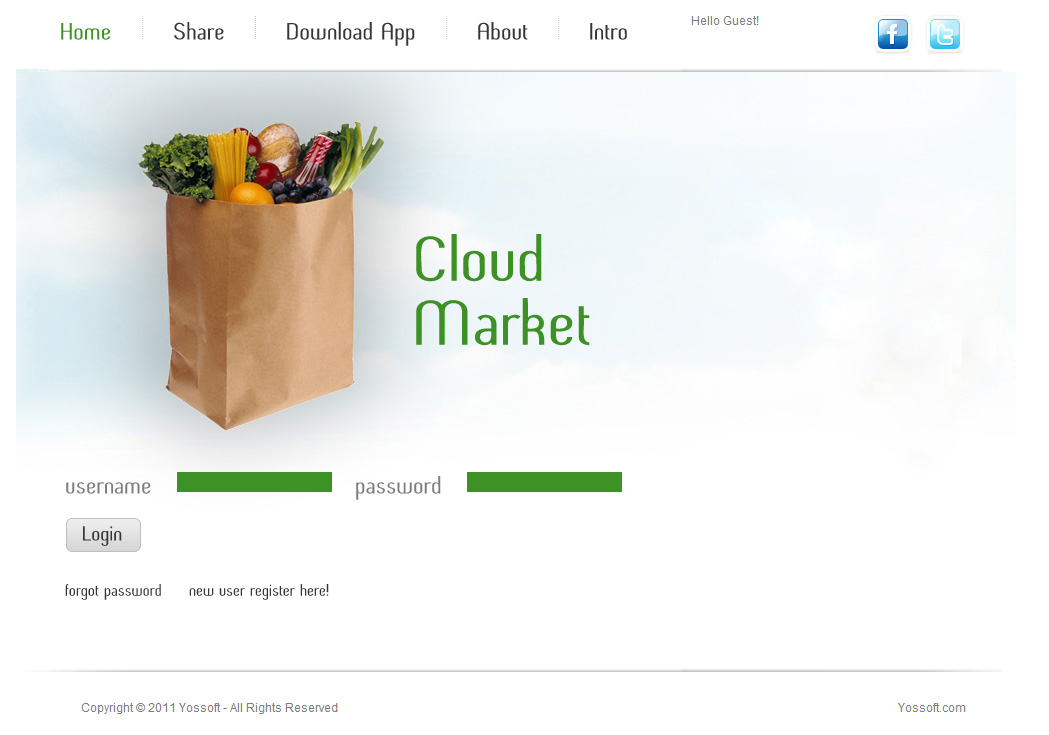Click the copyright Yossoft footer text
Image resolution: width=1049 pixels, height=735 pixels.
(209, 708)
